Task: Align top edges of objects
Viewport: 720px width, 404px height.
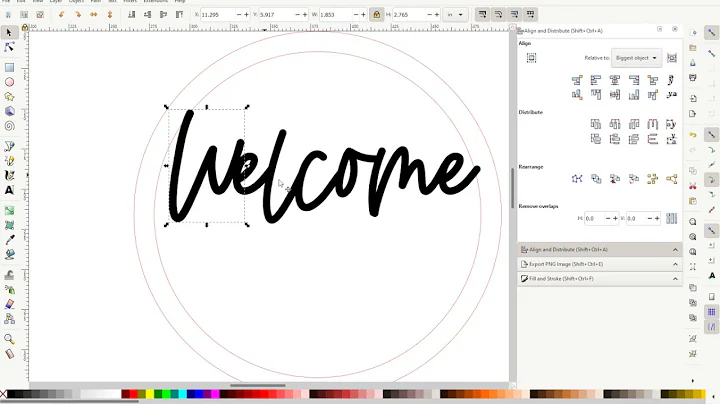Action: click(596, 95)
